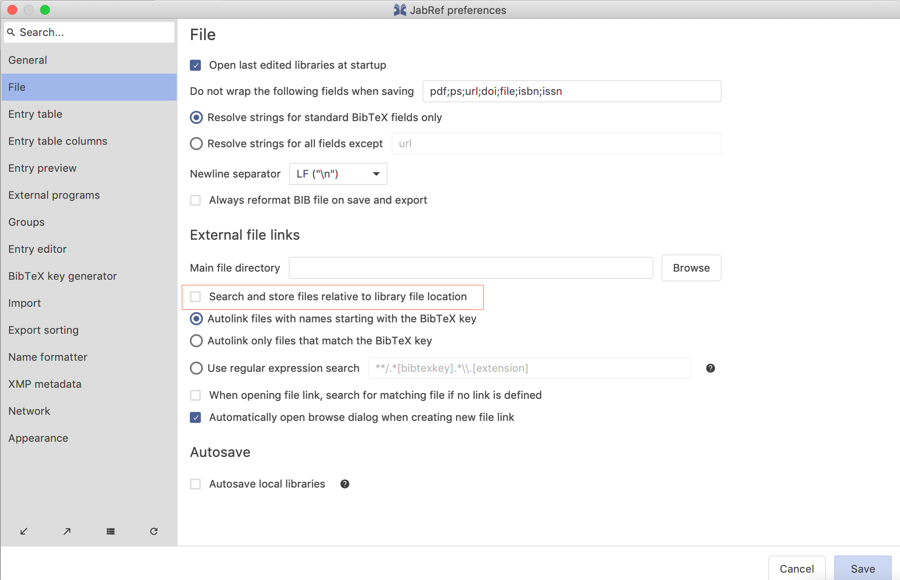Screen dimensions: 900x580
Task: Open the Appearance settings section
Action: click(38, 437)
